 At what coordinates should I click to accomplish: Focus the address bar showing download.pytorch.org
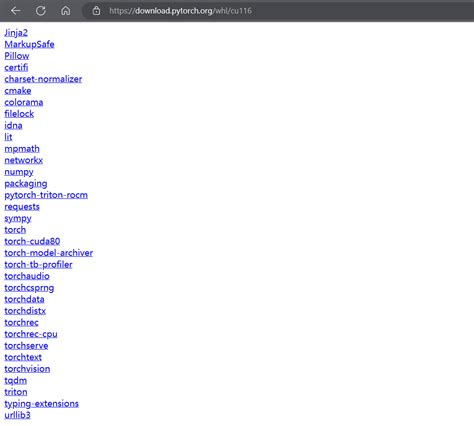tap(279, 11)
